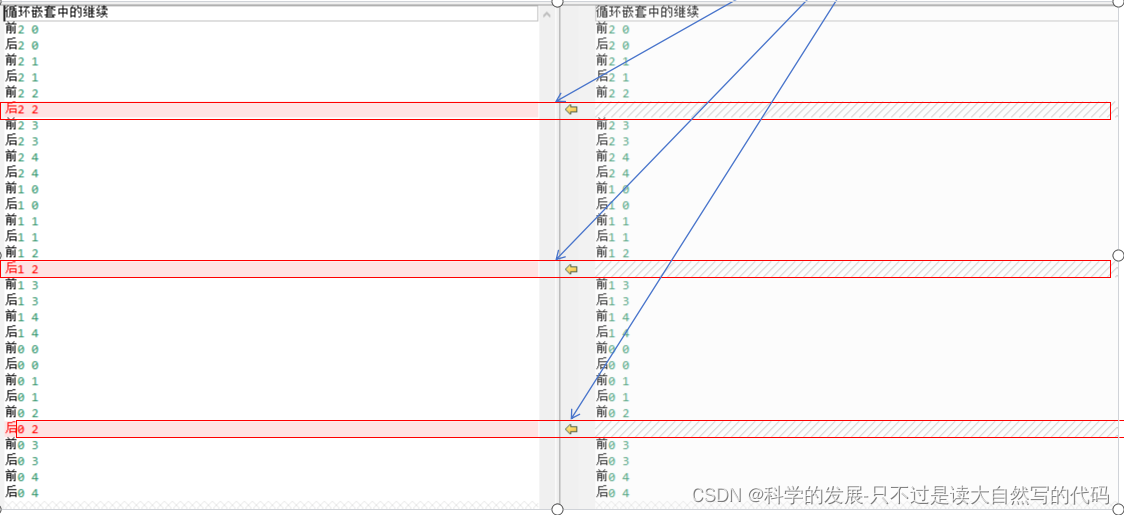Click line 前0 3 in the right pane
This screenshot has width=1124, height=515.
click(613, 445)
